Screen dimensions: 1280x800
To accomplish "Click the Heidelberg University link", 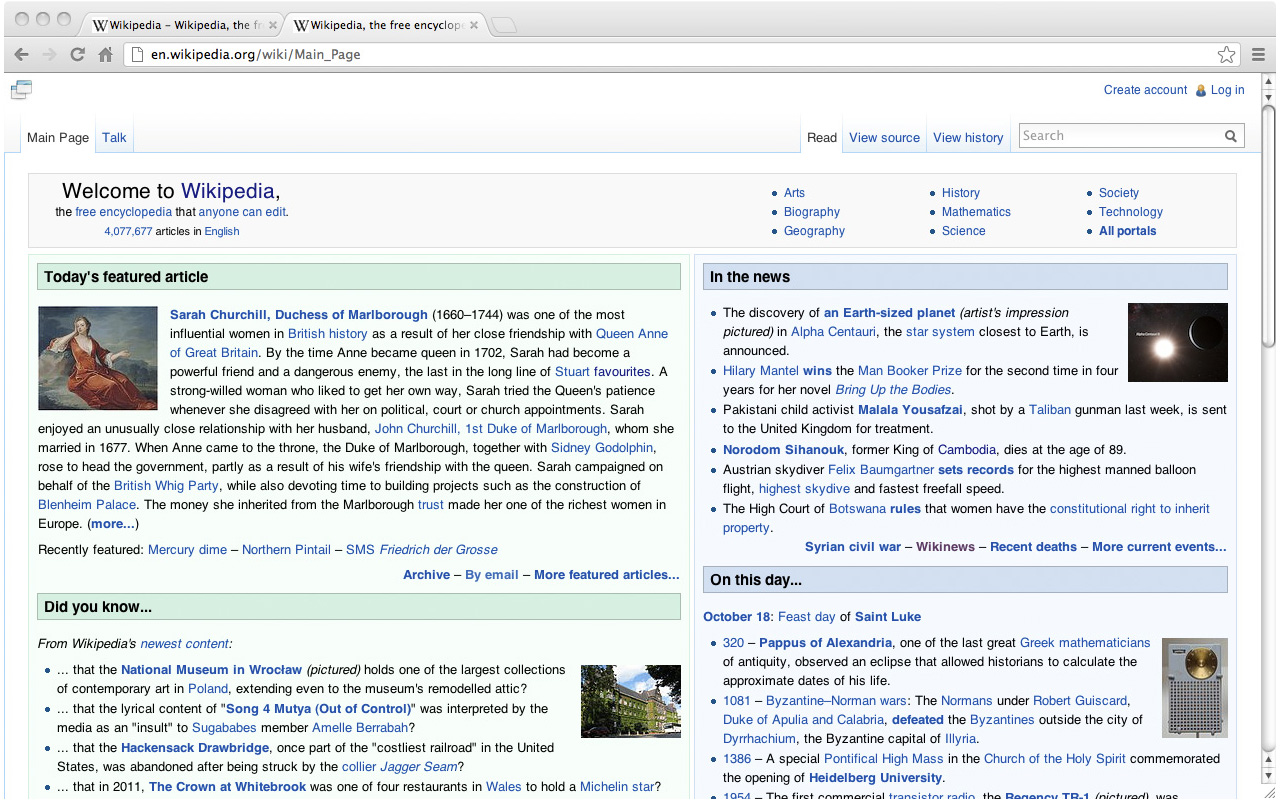I will tap(876, 778).
